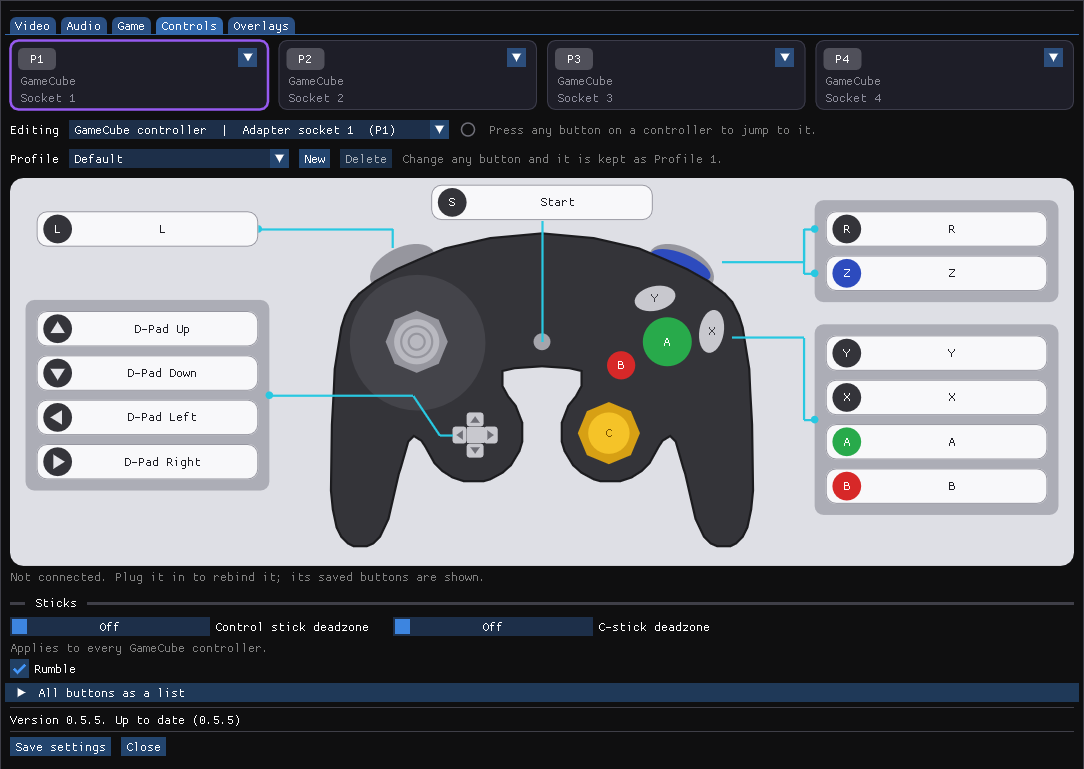The width and height of the screenshot is (1084, 769).
Task: Click the green A button on the controller image
Action: pyautogui.click(x=667, y=342)
